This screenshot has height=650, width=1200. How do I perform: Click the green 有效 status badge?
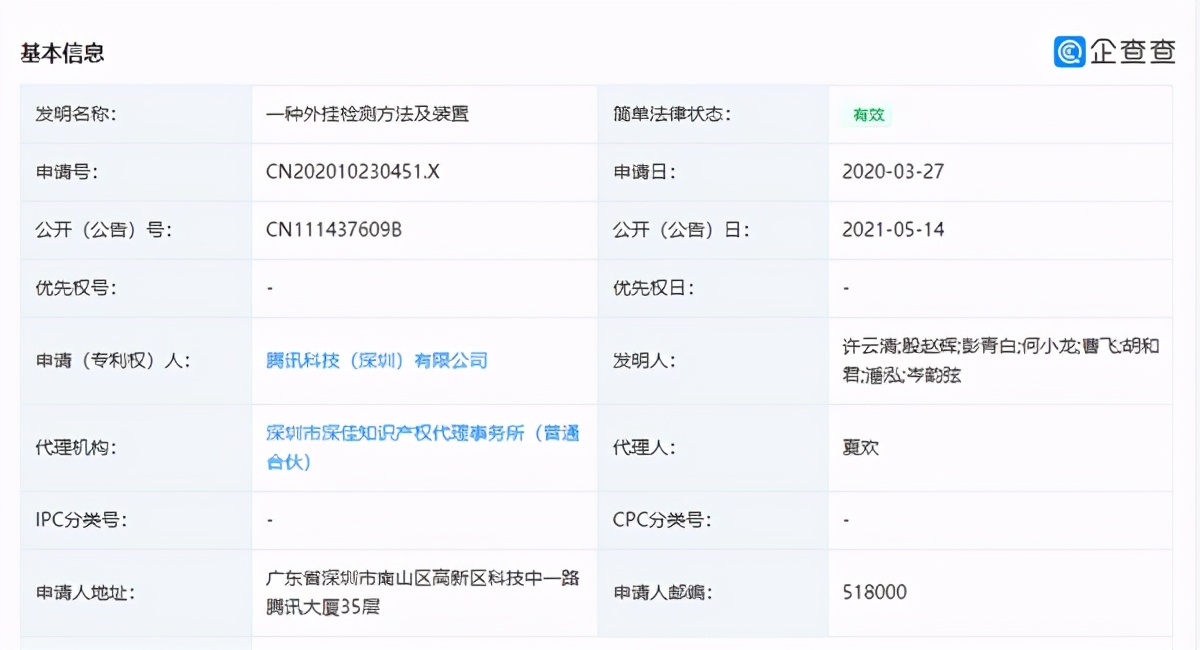click(867, 114)
